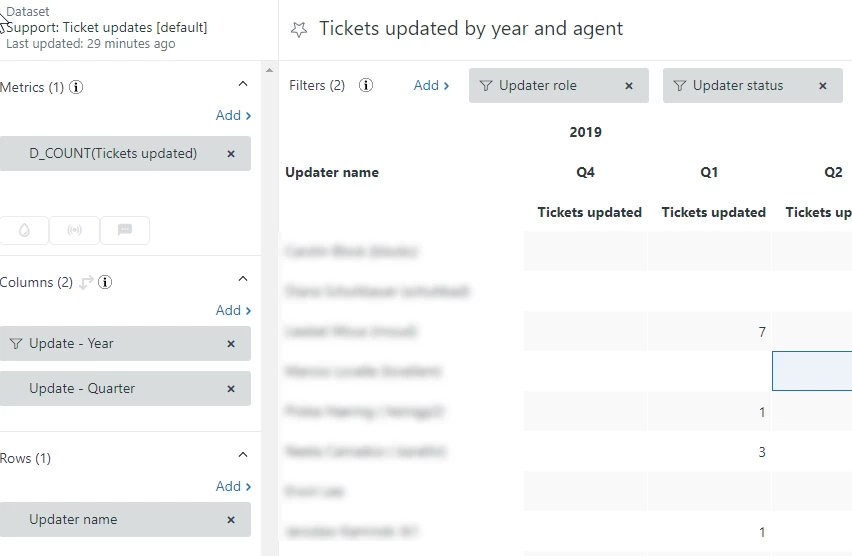
Task: Click the swap arrows icon next to Columns
Action: pos(86,282)
